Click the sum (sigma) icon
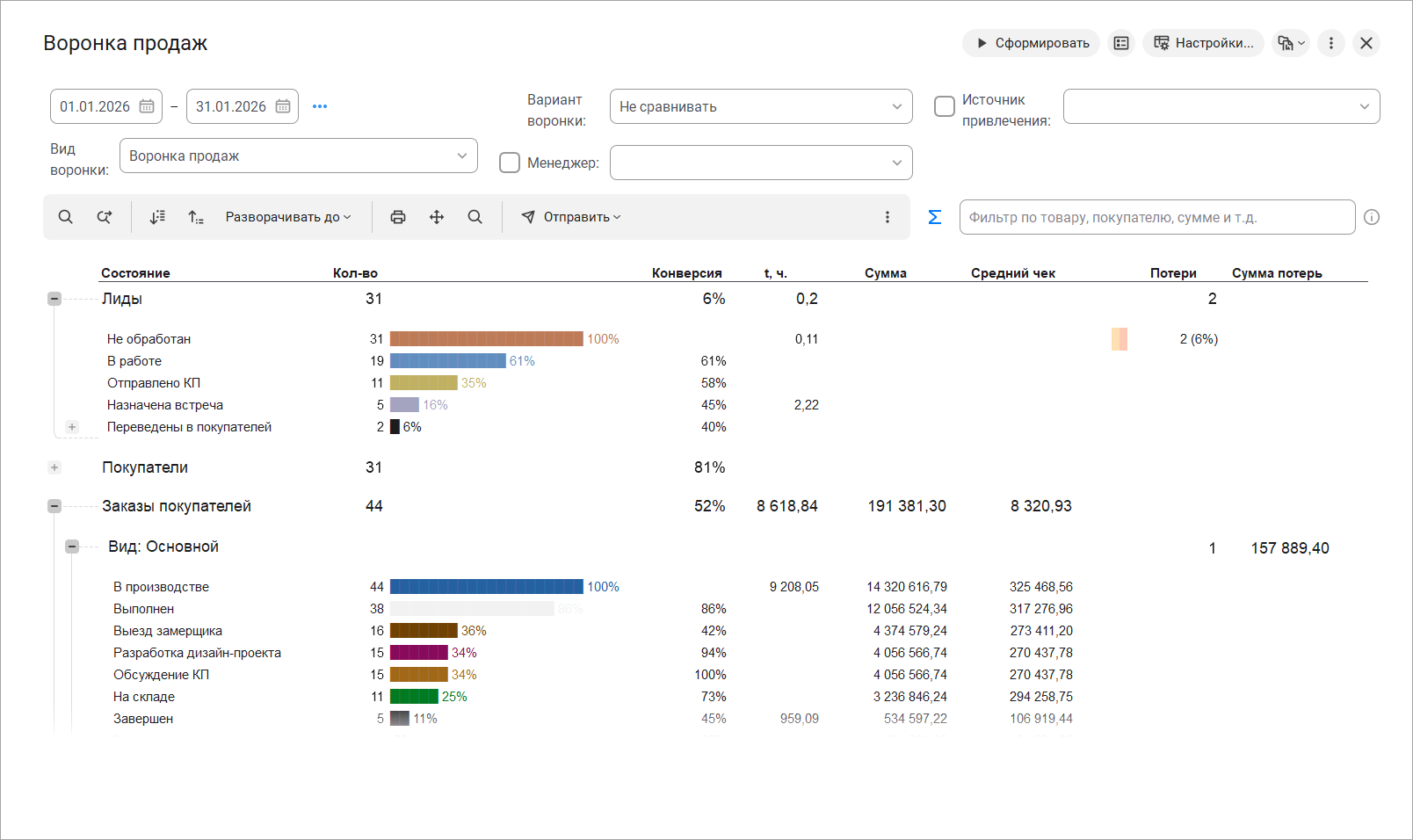Screen dimensions: 1413x840 click(x=934, y=217)
